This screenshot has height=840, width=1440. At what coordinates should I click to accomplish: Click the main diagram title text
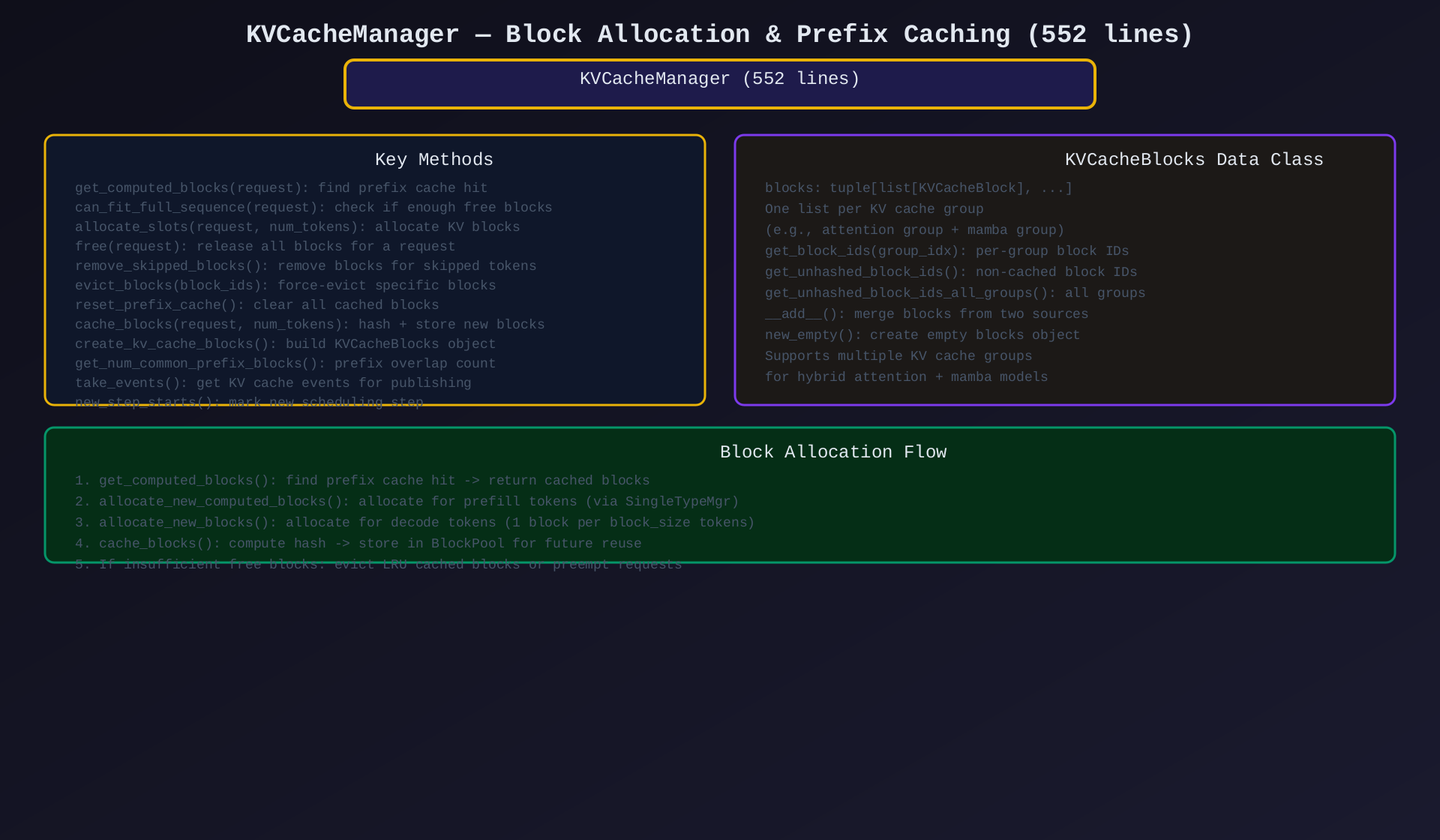(719, 34)
